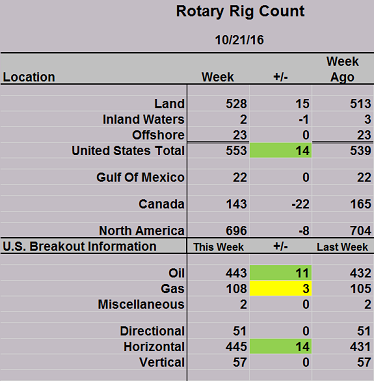Select the Location column header

point(29,77)
